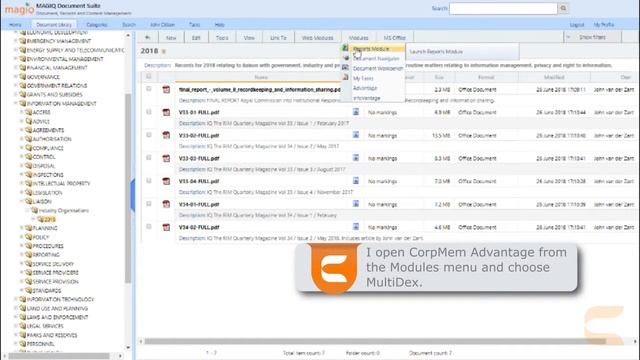640x360 pixels.
Task: Open the Reports Module icon in Modules menu
Action: pyautogui.click(x=345, y=48)
